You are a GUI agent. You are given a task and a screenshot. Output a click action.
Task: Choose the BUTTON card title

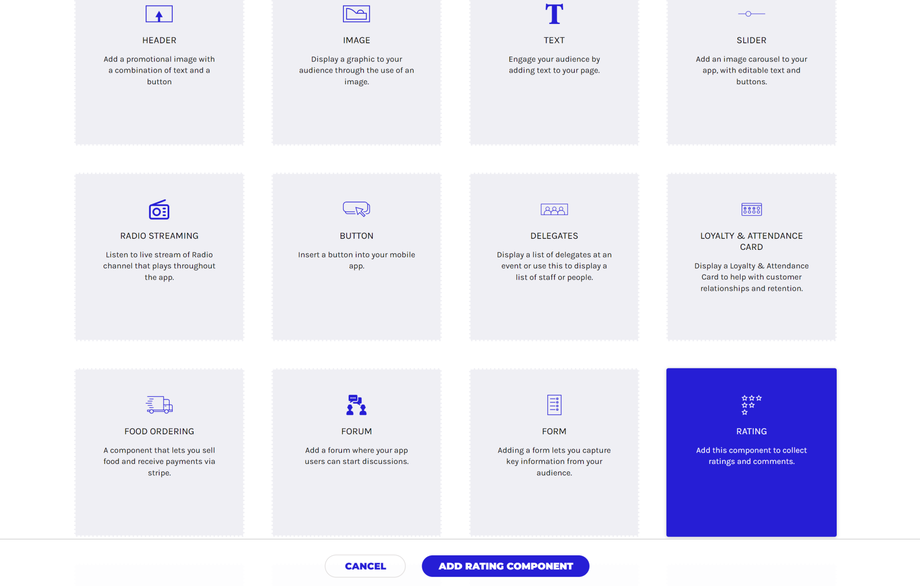(x=356, y=236)
